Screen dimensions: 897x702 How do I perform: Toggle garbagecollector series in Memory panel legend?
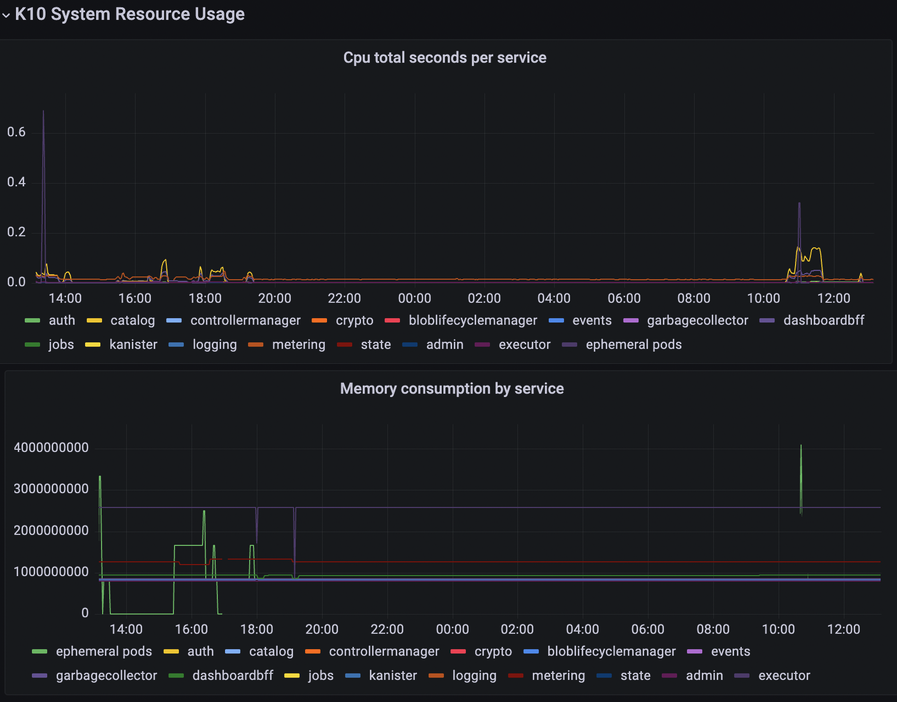tap(106, 676)
